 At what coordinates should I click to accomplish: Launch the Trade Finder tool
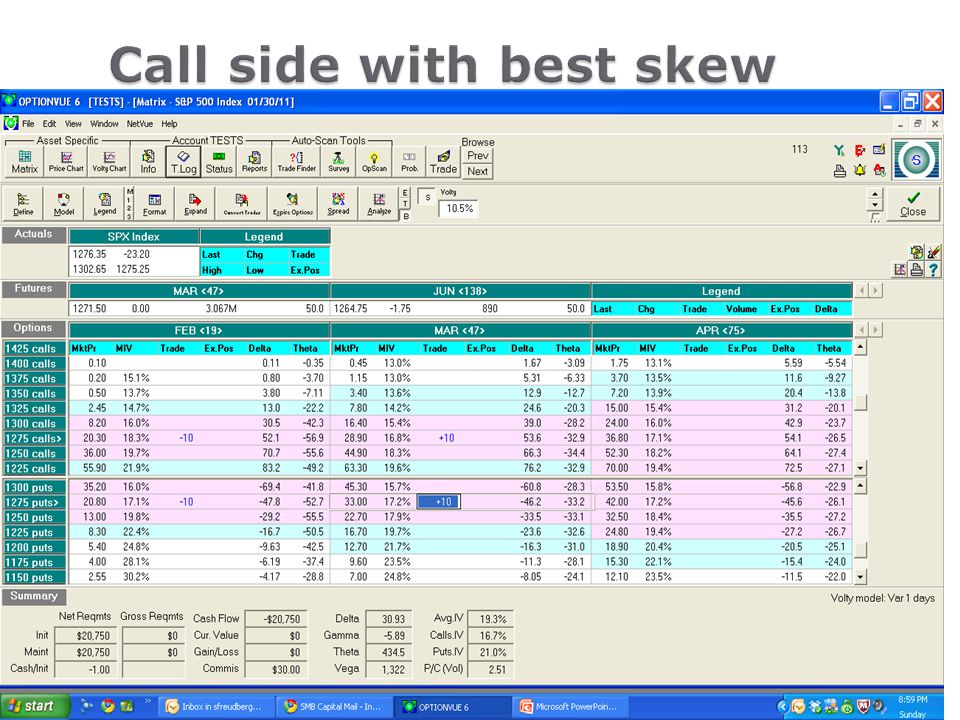pos(296,162)
